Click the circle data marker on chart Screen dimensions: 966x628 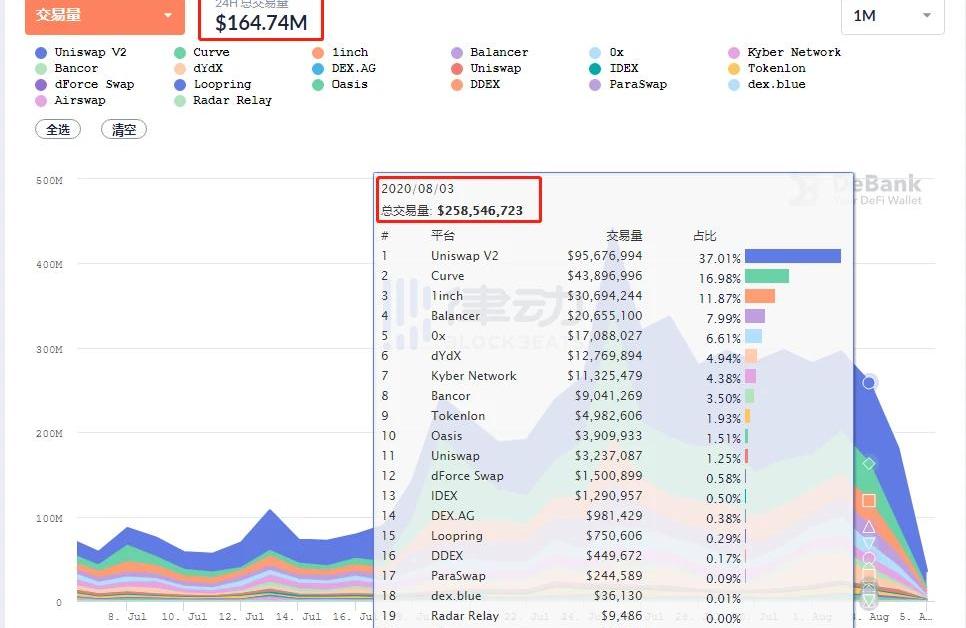coord(869,382)
